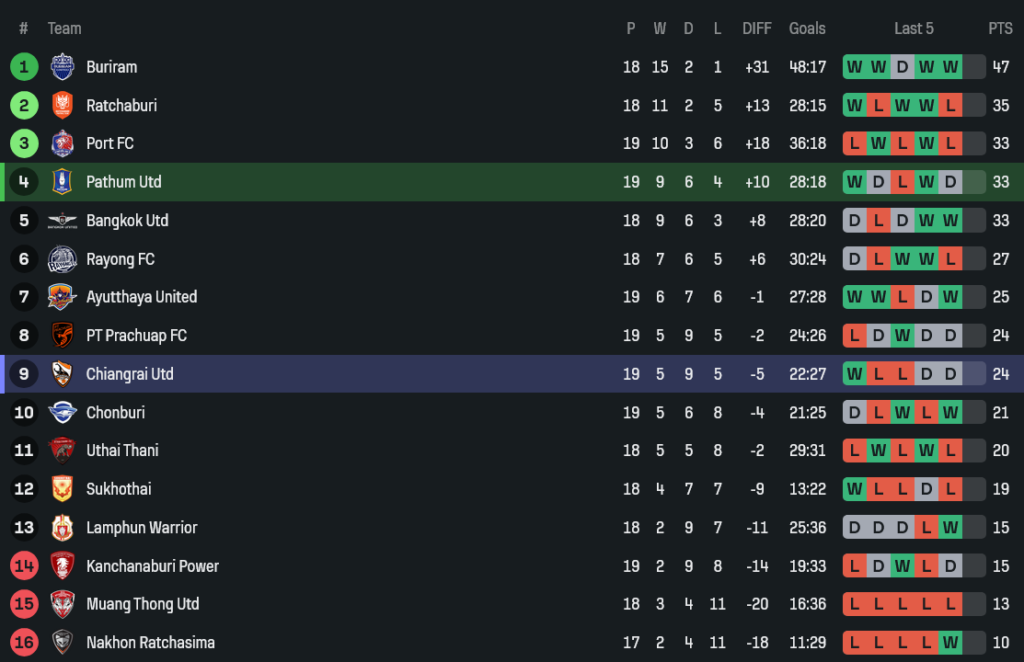Click the green position 1 rank badge
1024x662 pixels.
(x=24, y=67)
